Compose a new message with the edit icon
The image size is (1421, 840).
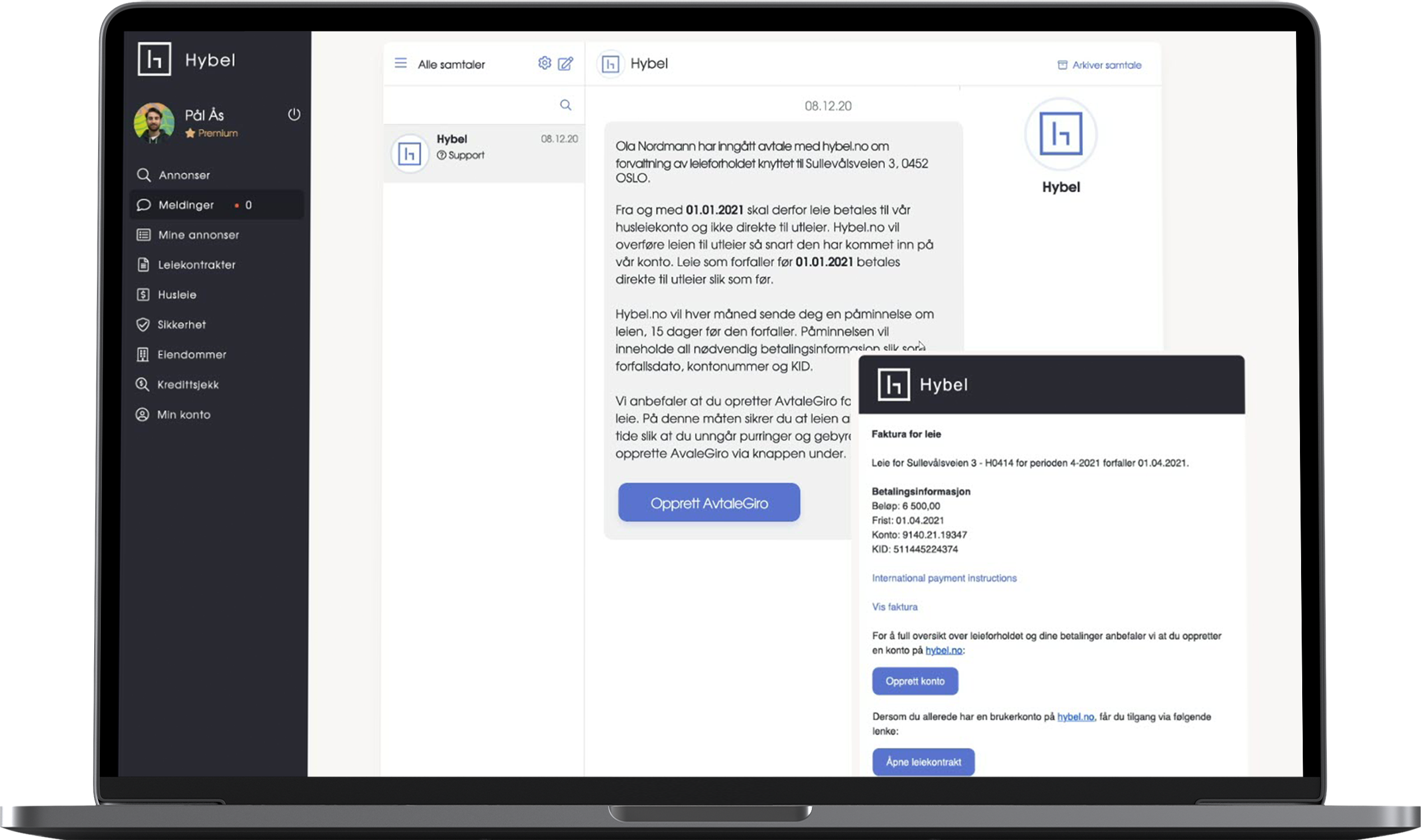pos(565,63)
